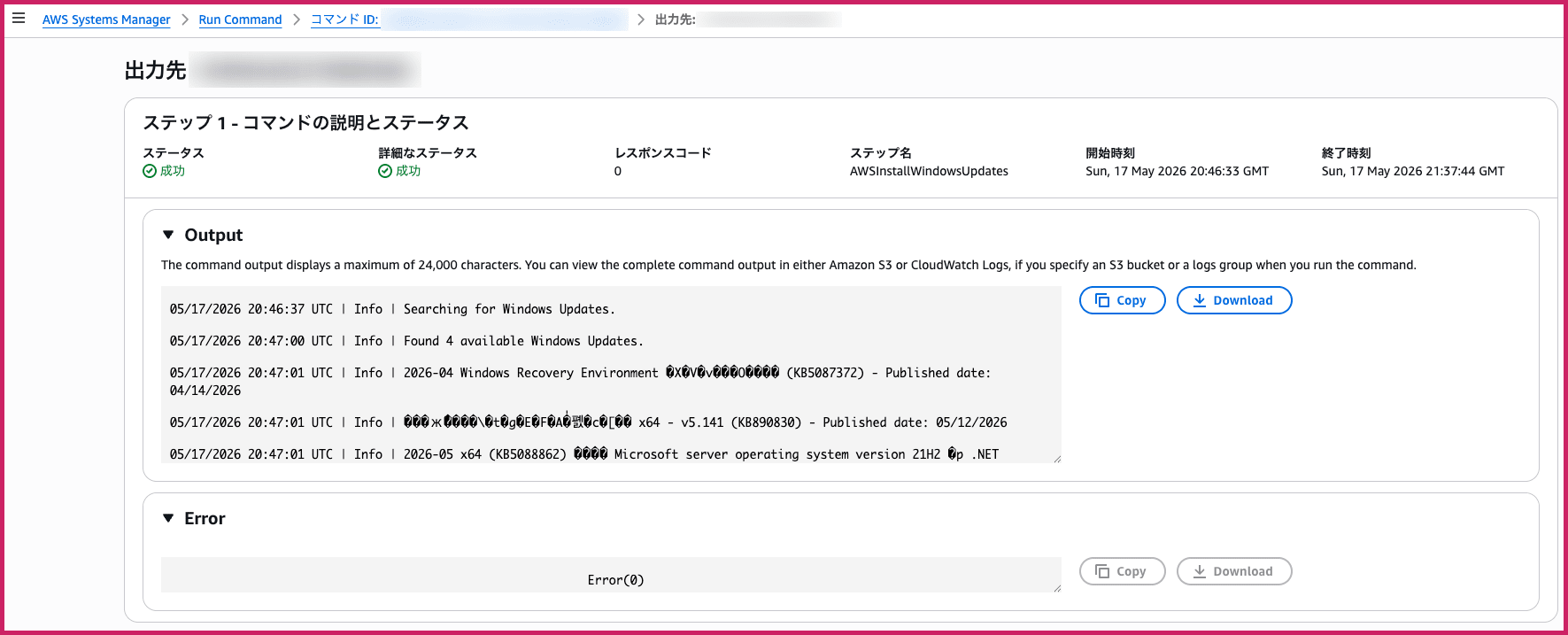This screenshot has width=1568, height=635.
Task: Open Run Command breadcrumb link
Action: coord(240,19)
